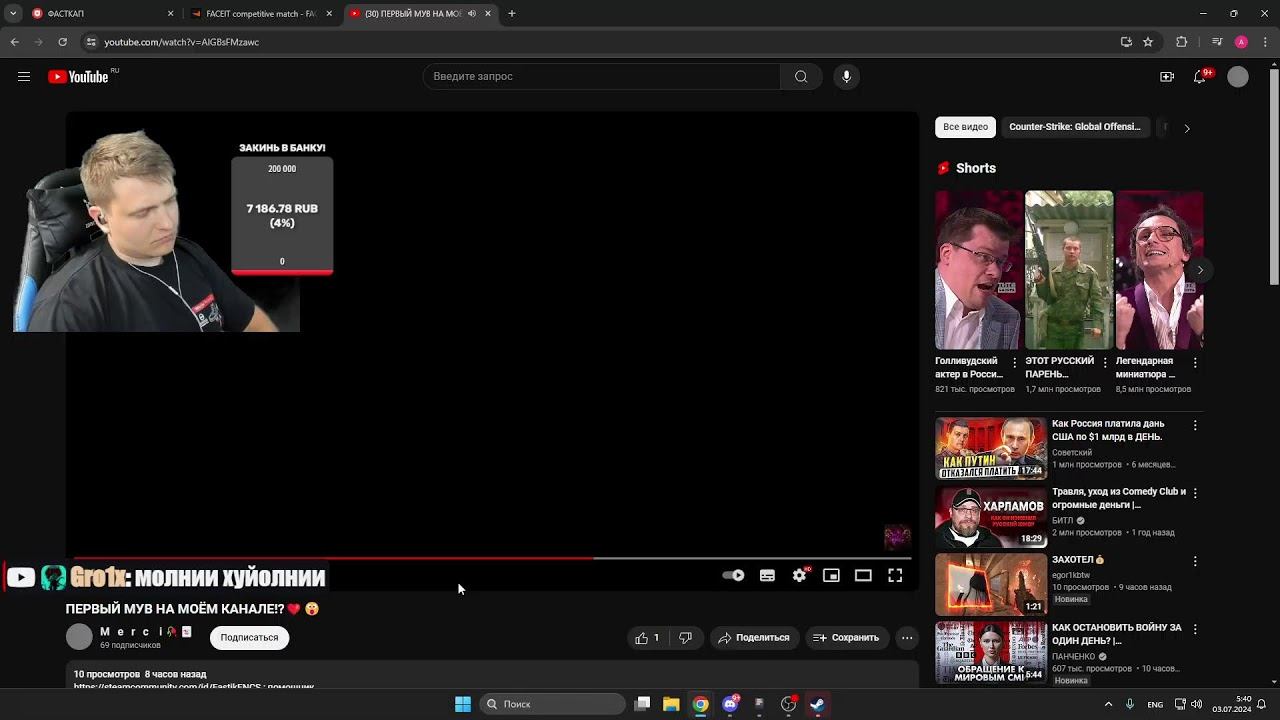Open a new browser tab
The height and width of the screenshot is (720, 1280).
pyautogui.click(x=511, y=14)
